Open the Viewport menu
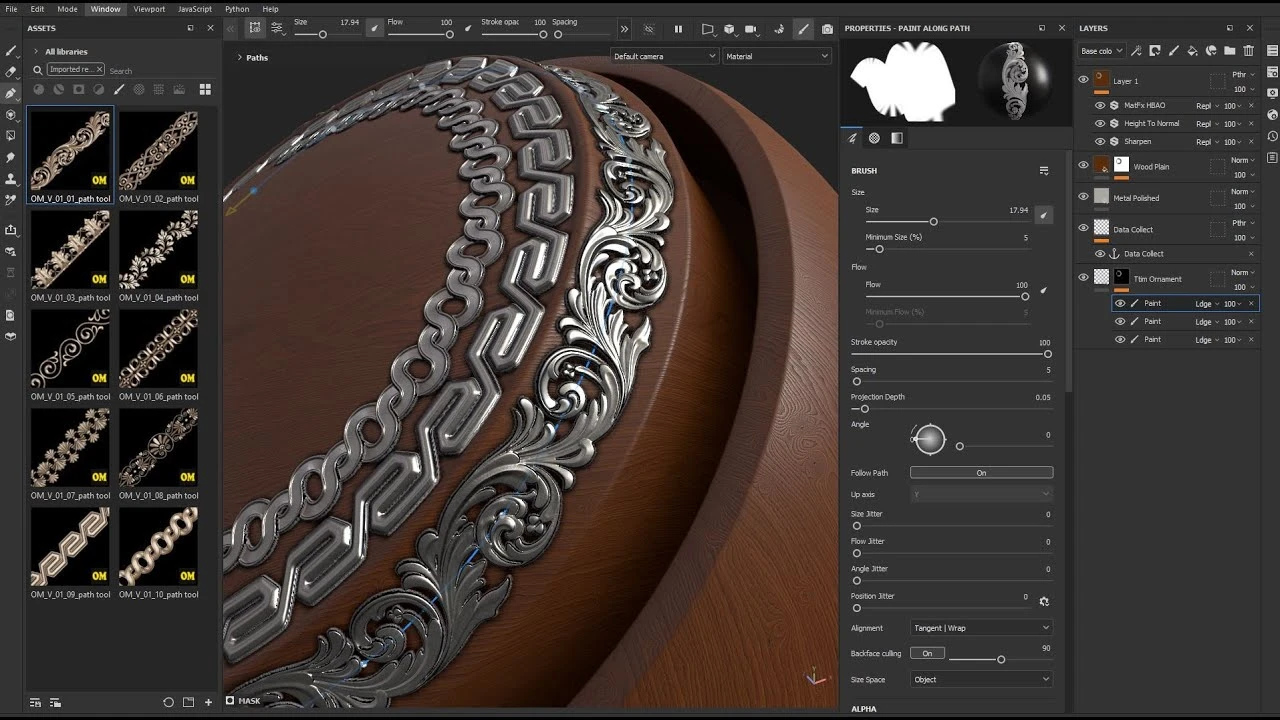This screenshot has width=1280, height=720. [149, 9]
